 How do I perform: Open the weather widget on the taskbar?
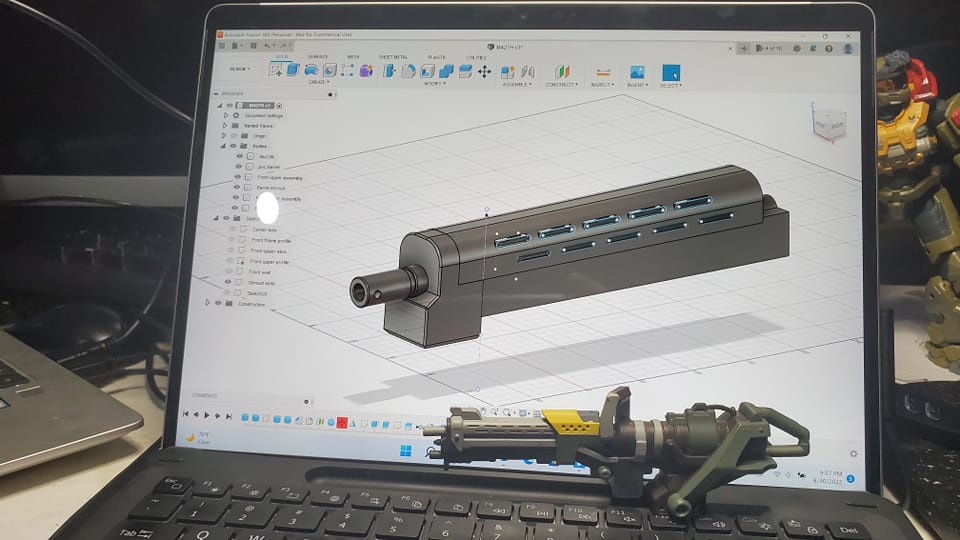(x=198, y=438)
